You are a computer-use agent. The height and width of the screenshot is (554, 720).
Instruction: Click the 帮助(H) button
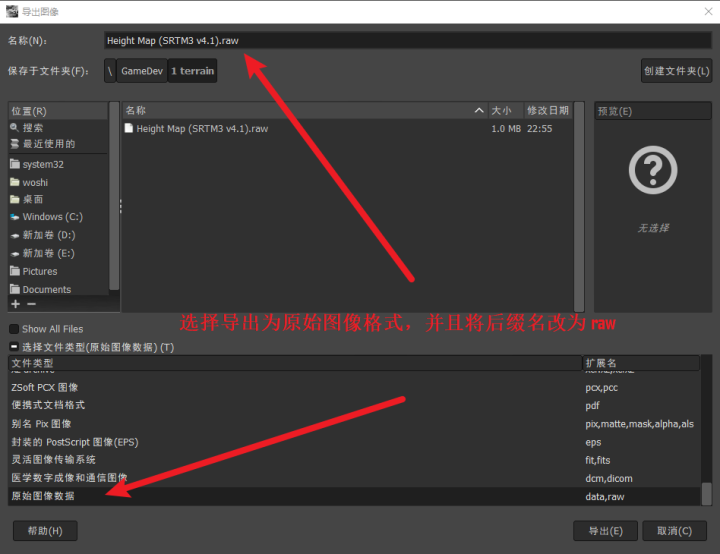coord(45,531)
